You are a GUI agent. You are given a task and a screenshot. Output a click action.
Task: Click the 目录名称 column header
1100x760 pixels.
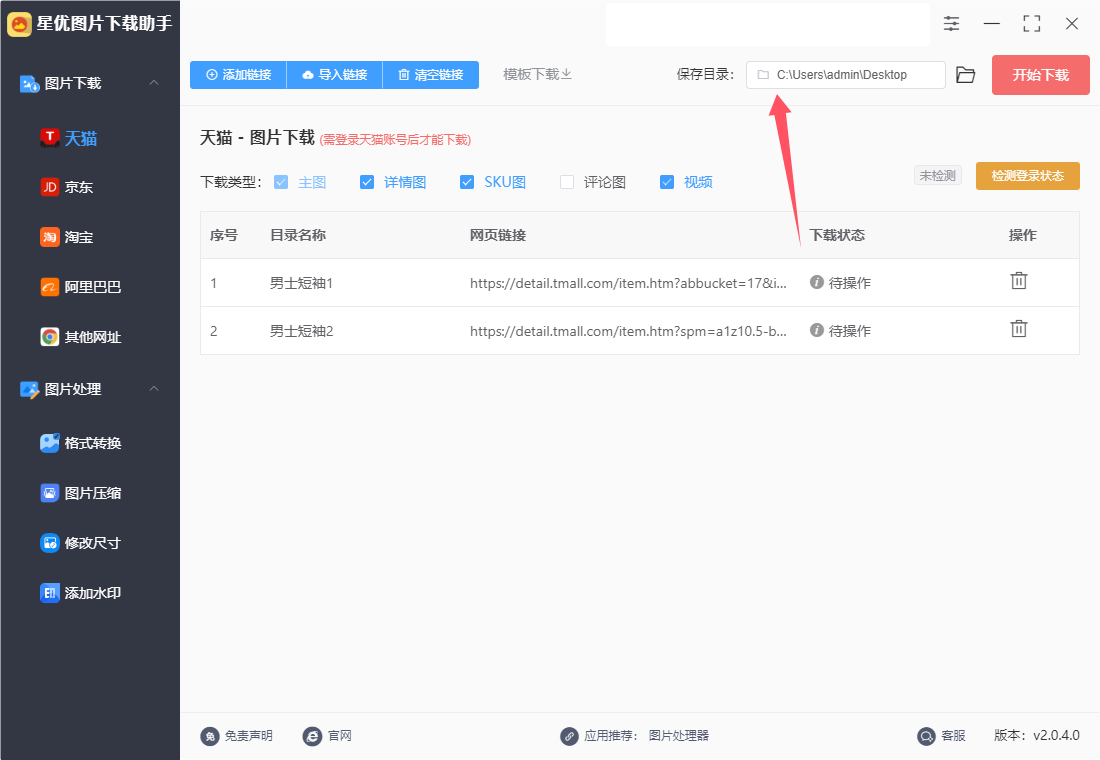pyautogui.click(x=298, y=235)
